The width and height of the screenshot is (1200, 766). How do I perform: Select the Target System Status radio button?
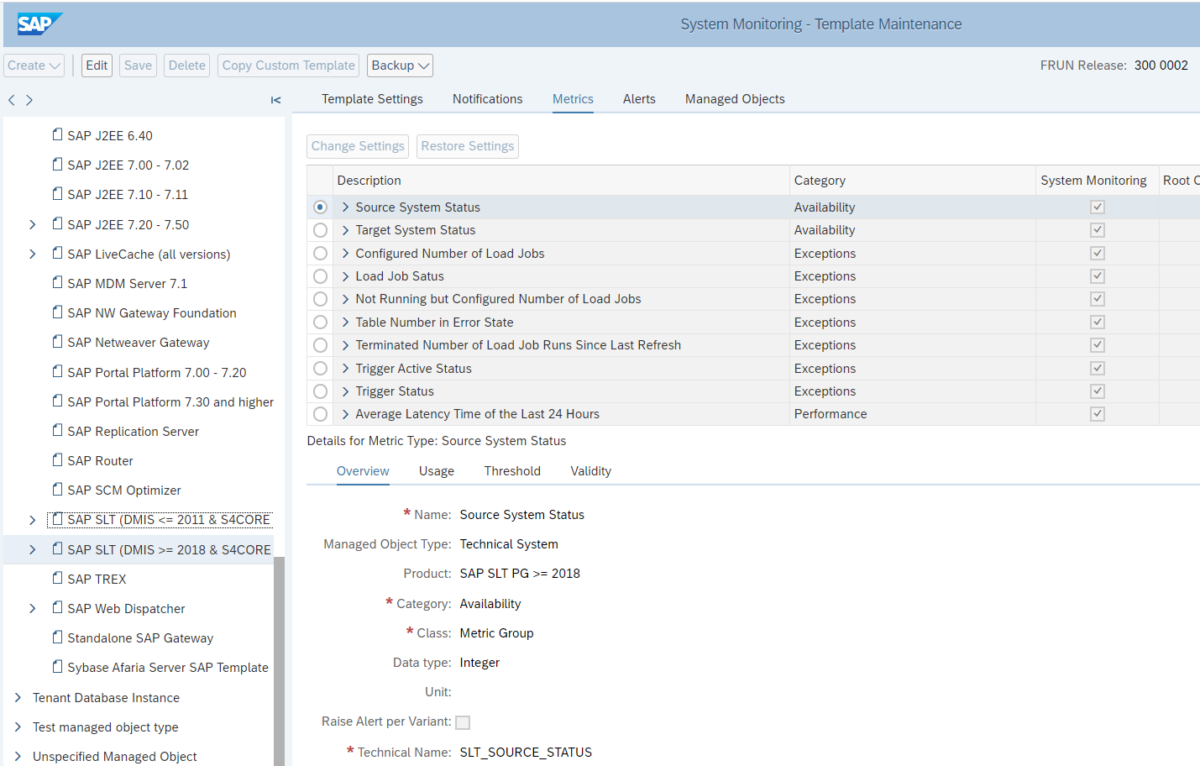320,230
